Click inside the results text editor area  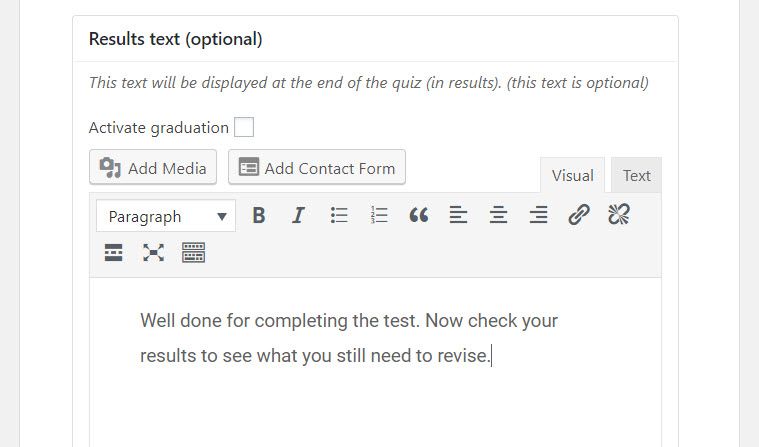[375, 362]
